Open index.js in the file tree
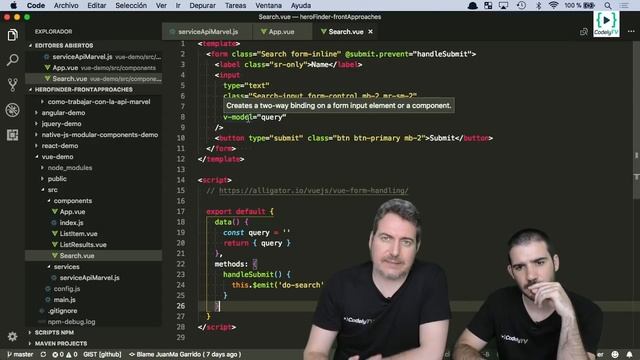Viewport: 640px width, 360px height. point(71,223)
